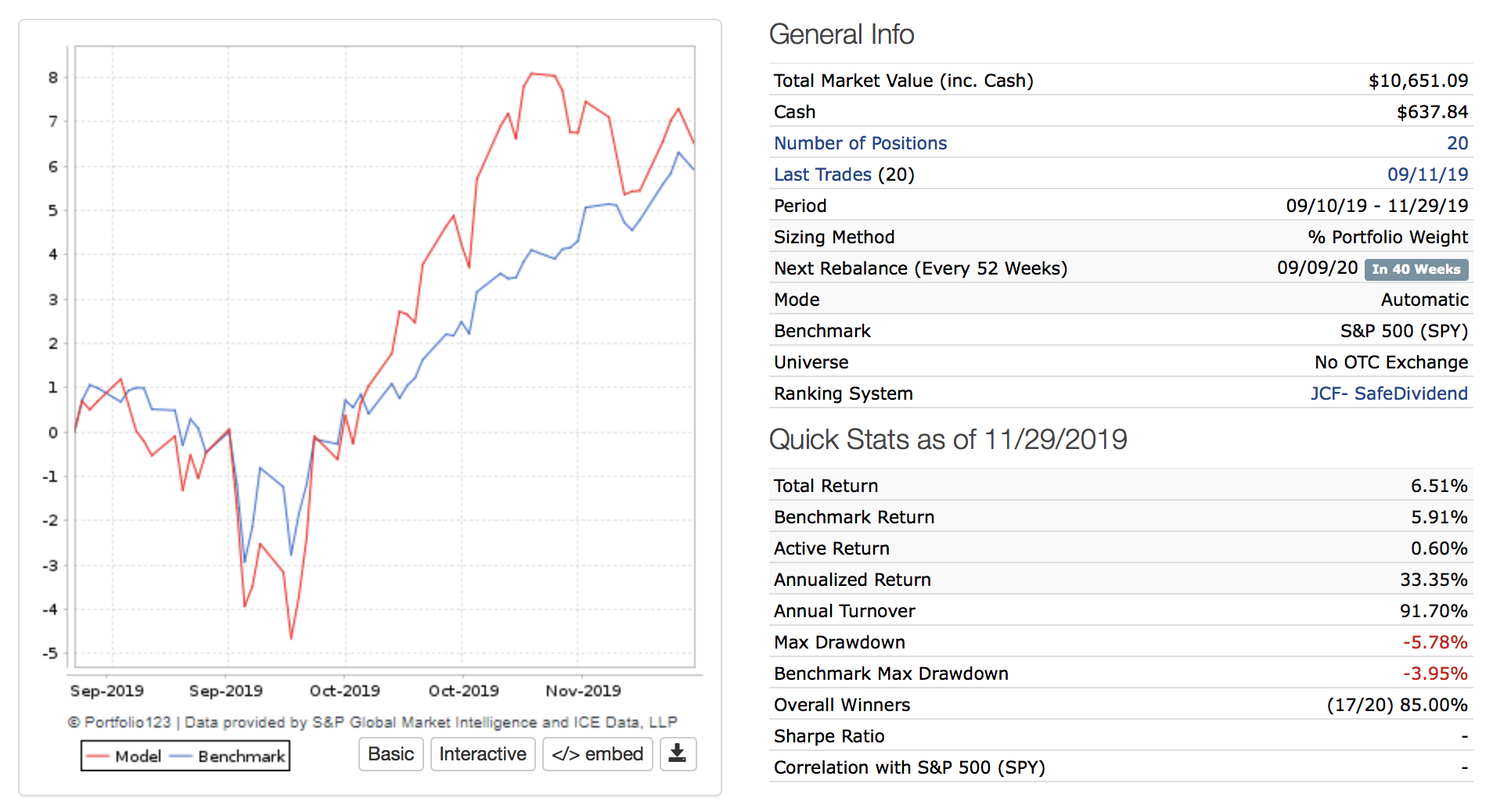Click the In 40 Weeks badge
Viewport: 1493px width, 812px height.
pyautogui.click(x=1416, y=269)
